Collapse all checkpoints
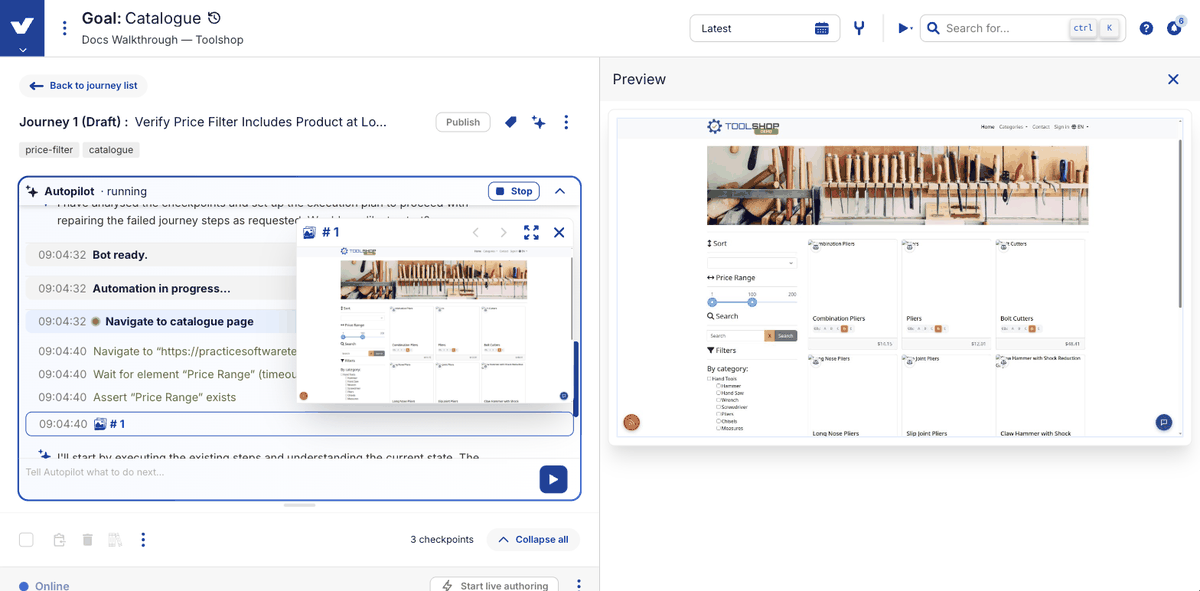Screen dimensions: 1200x591 tap(532, 540)
